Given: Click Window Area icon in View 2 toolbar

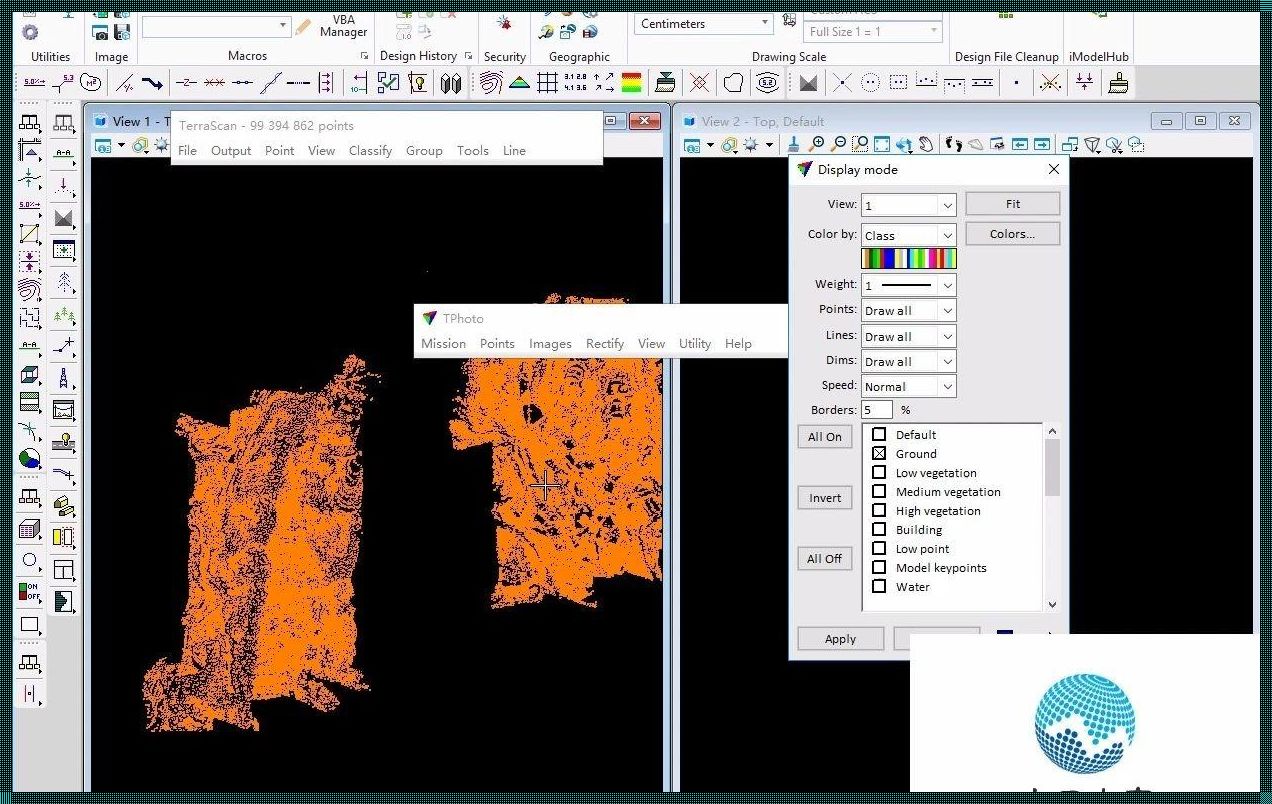Looking at the screenshot, I should (x=860, y=145).
